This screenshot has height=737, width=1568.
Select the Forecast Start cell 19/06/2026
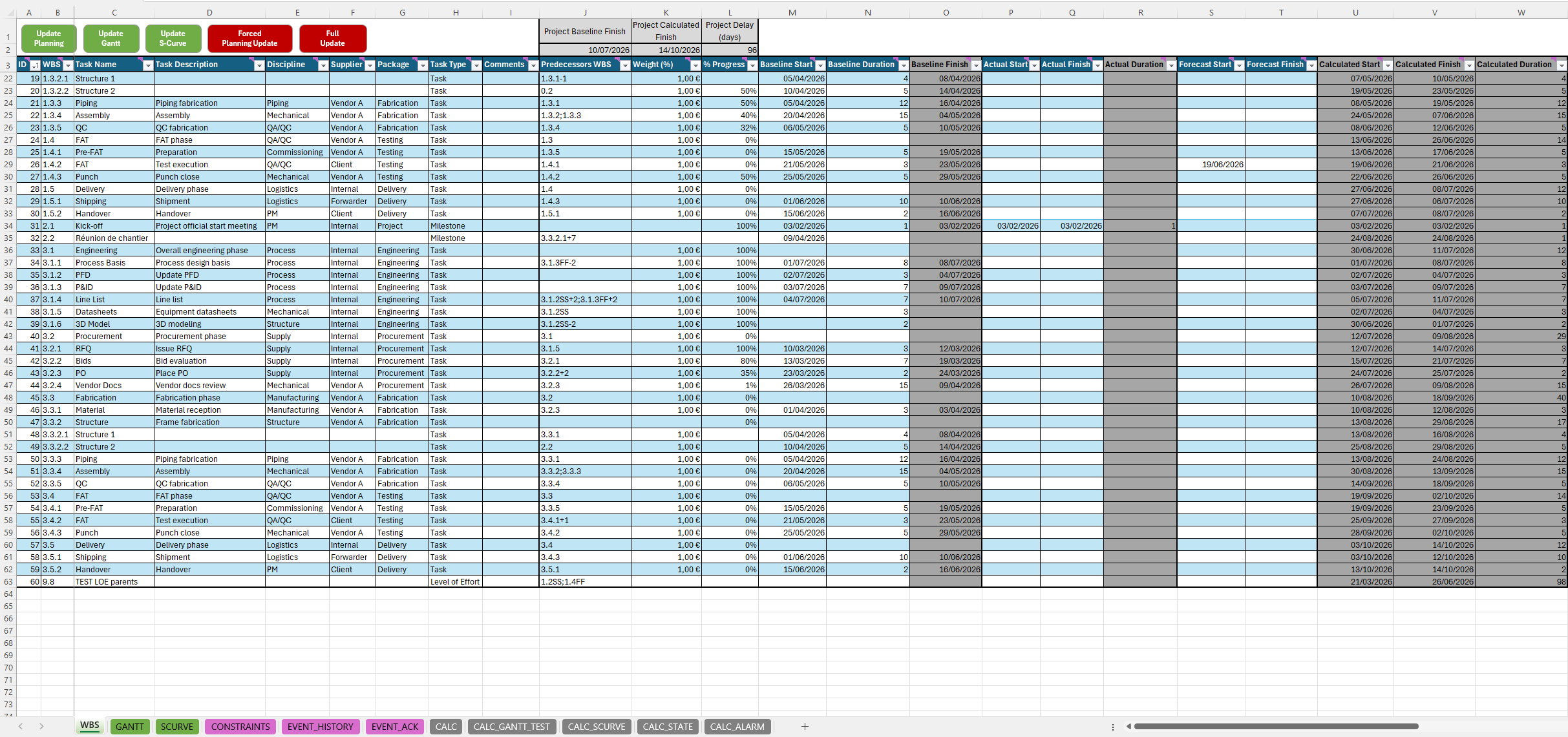click(1211, 165)
